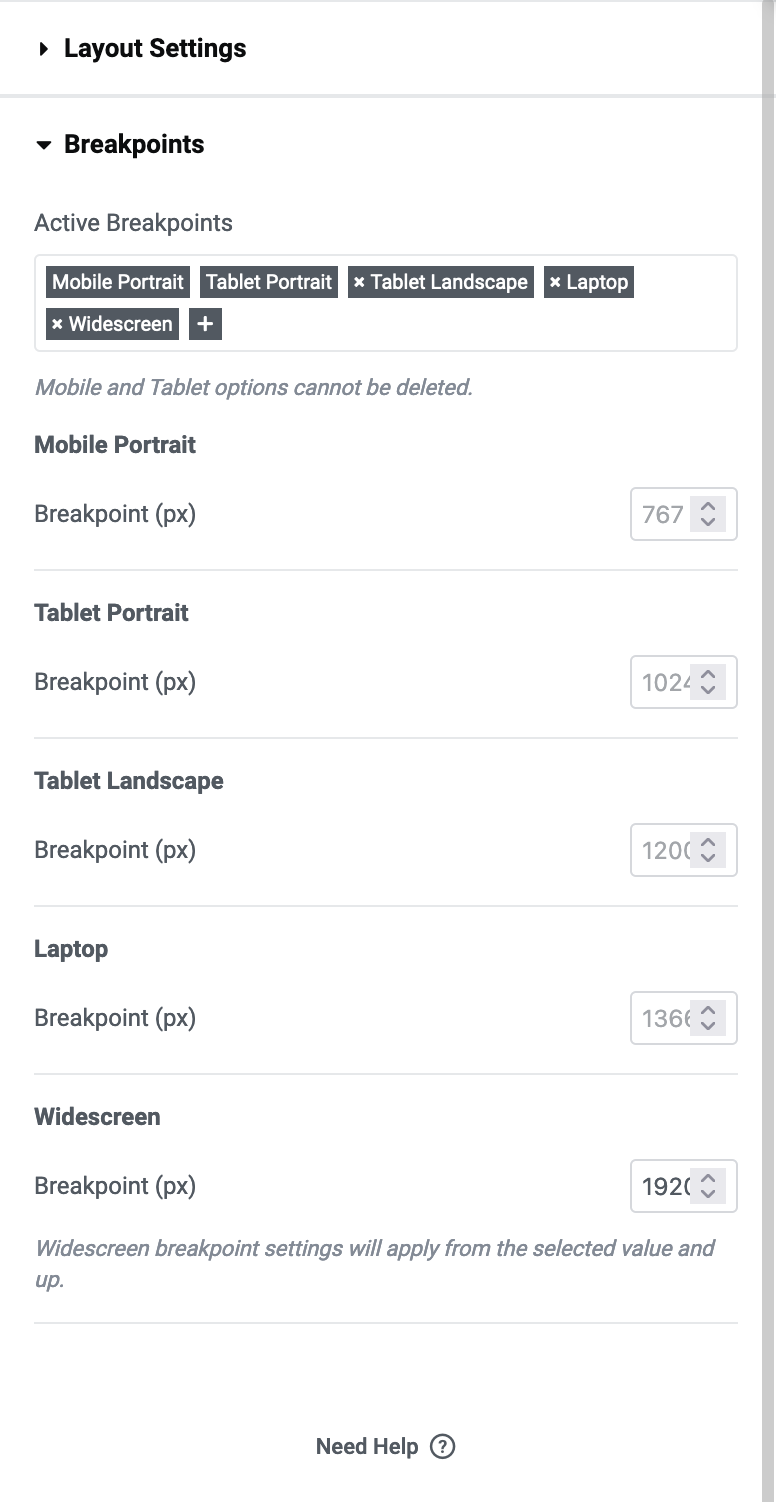Remove the Widescreen breakpoint tag
This screenshot has height=1502, width=776.
click(57, 325)
